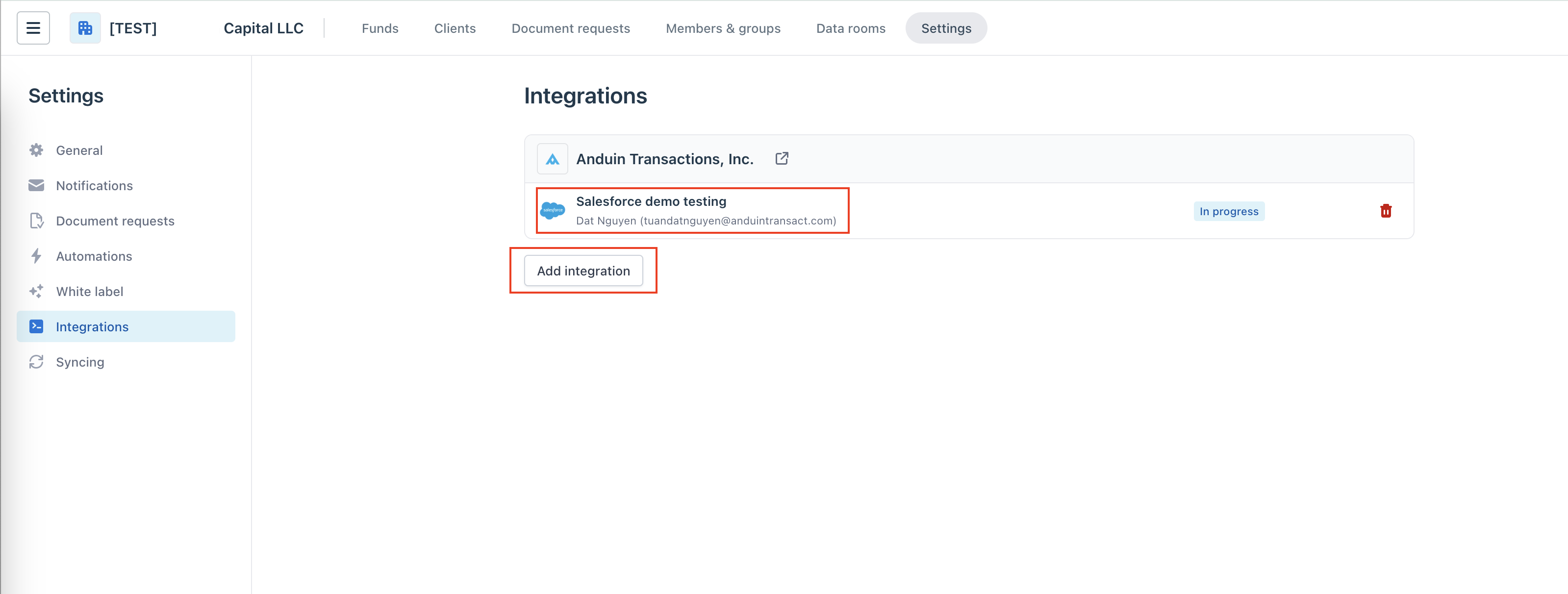Open the Data rooms tab
The image size is (1568, 594).
850,28
